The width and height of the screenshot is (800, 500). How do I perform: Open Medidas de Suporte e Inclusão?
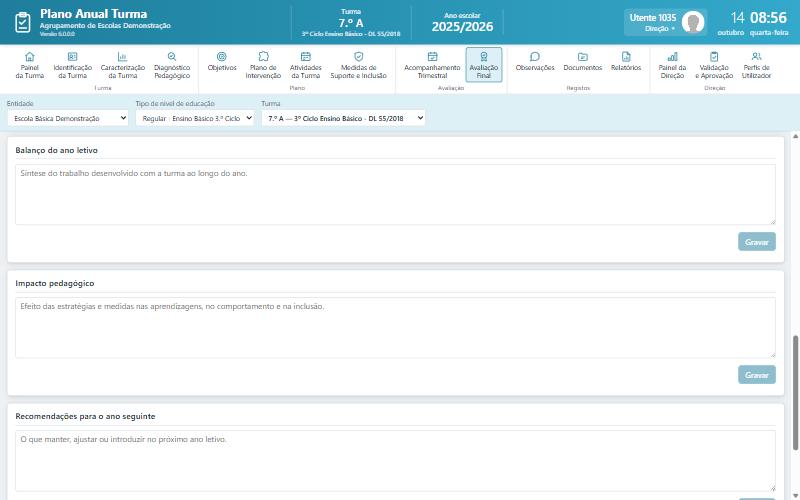click(358, 65)
